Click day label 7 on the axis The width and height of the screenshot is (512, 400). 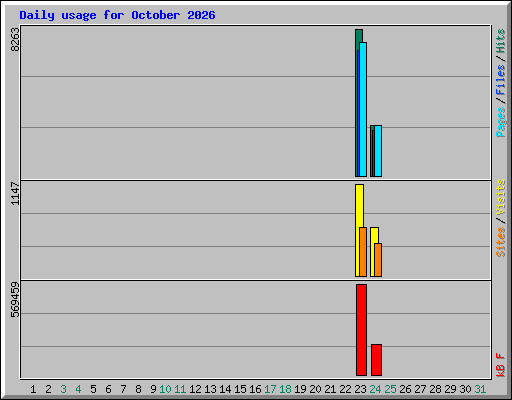click(123, 389)
